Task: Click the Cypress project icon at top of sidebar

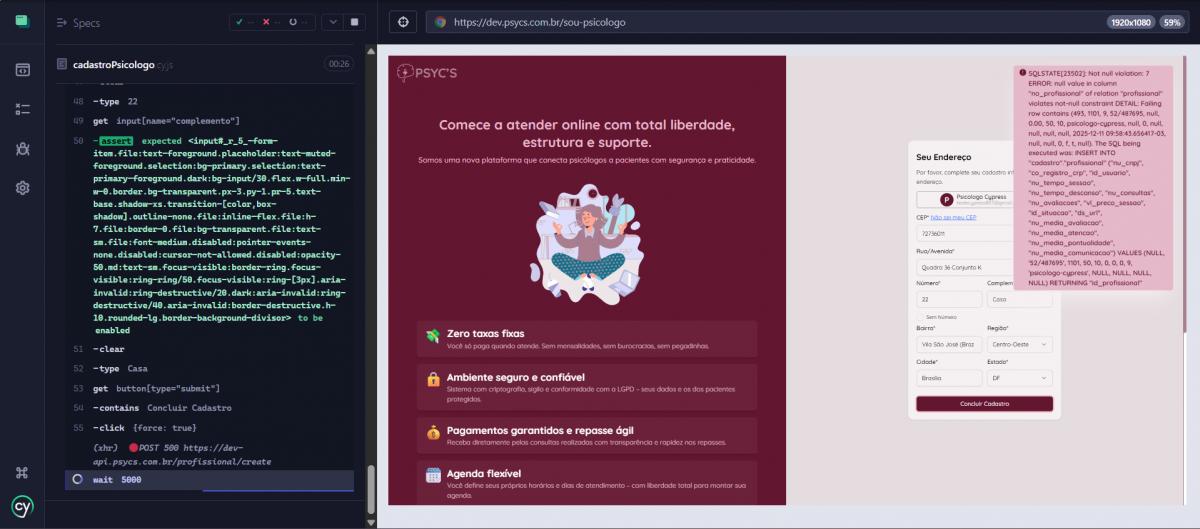Action: (x=22, y=21)
